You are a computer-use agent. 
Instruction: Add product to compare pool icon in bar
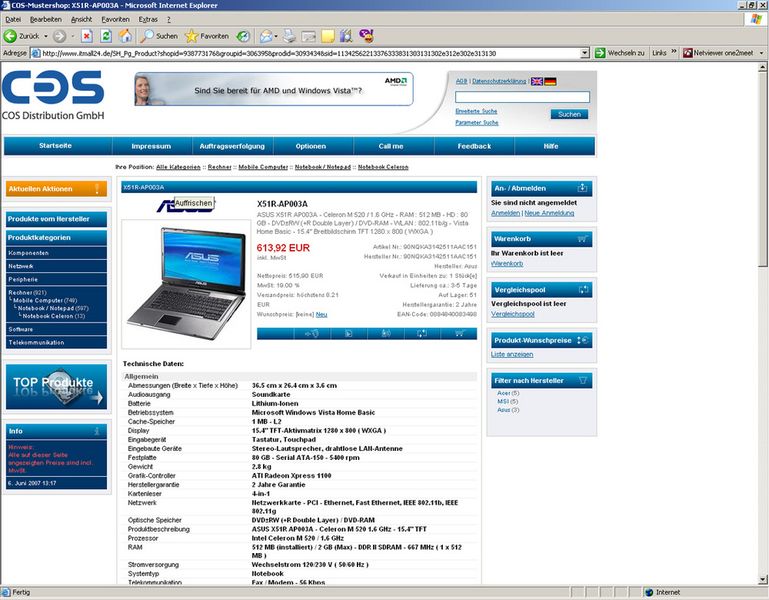click(x=422, y=334)
